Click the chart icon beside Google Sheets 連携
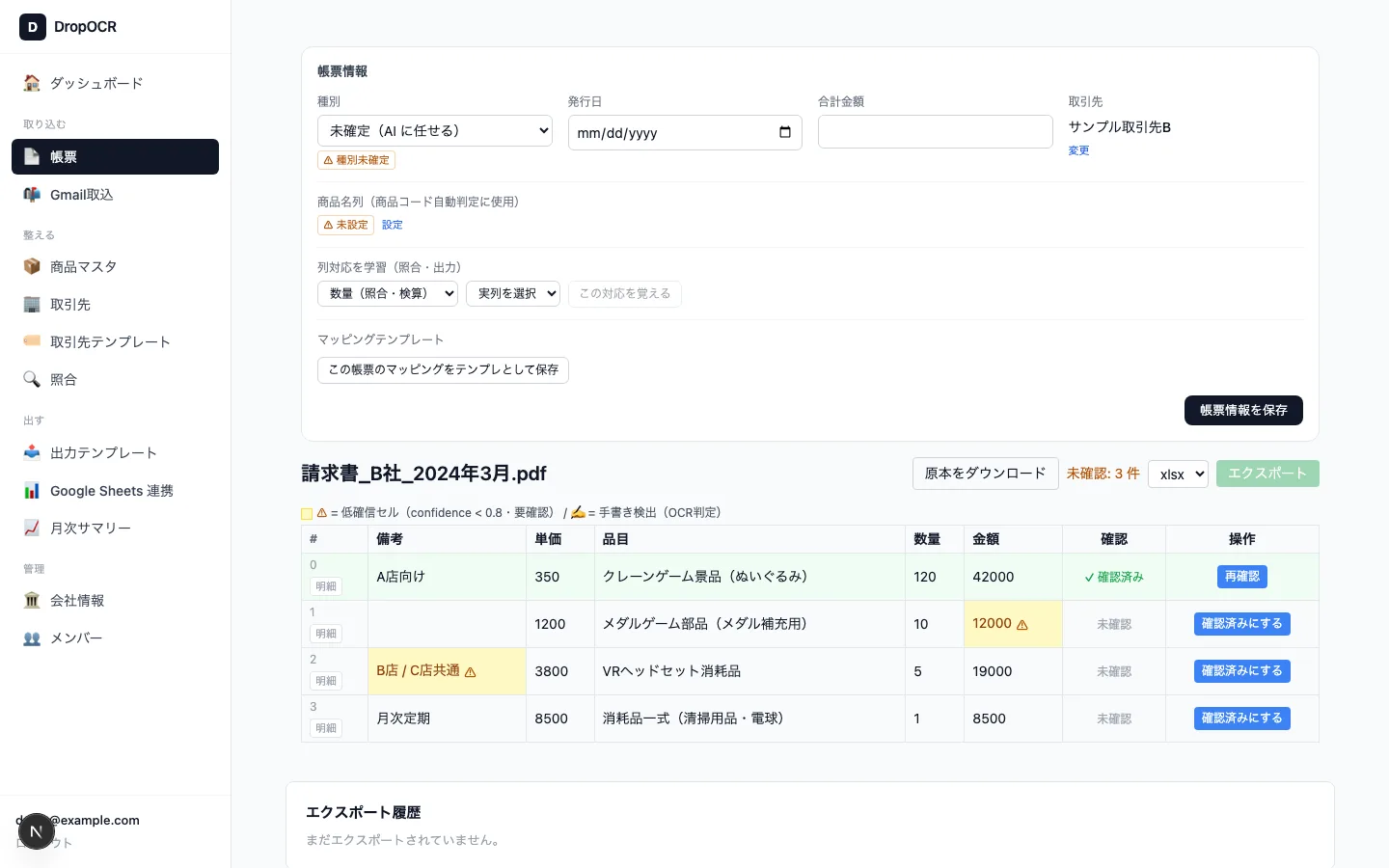The width and height of the screenshot is (1389, 868). point(32,491)
